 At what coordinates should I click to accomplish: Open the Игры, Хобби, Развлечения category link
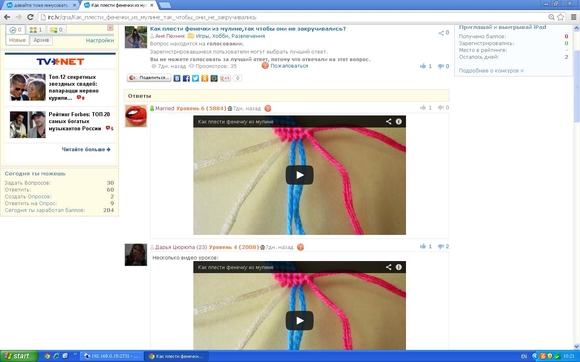[230, 36]
